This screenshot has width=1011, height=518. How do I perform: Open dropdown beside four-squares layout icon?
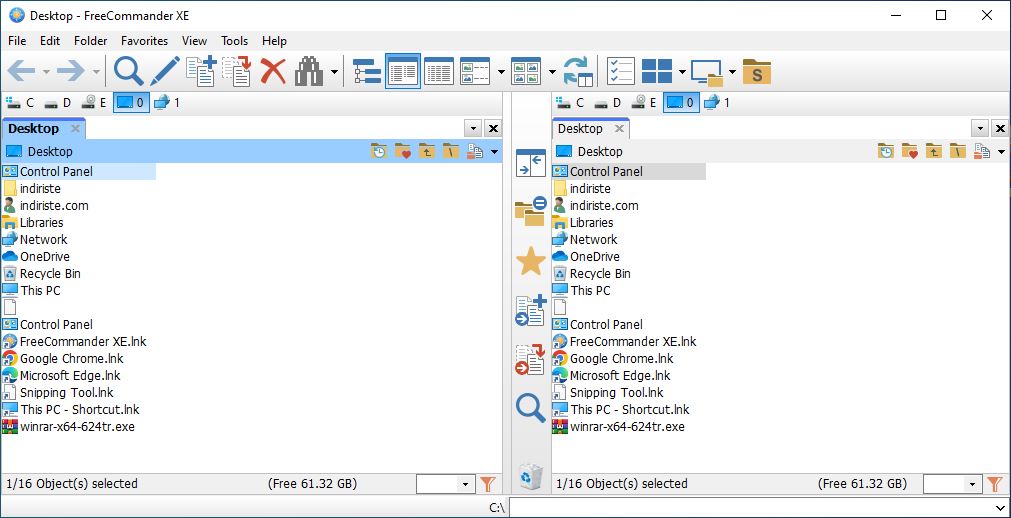point(682,72)
